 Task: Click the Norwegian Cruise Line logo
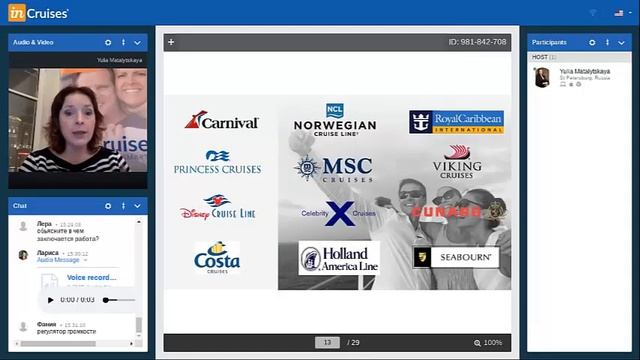(335, 120)
